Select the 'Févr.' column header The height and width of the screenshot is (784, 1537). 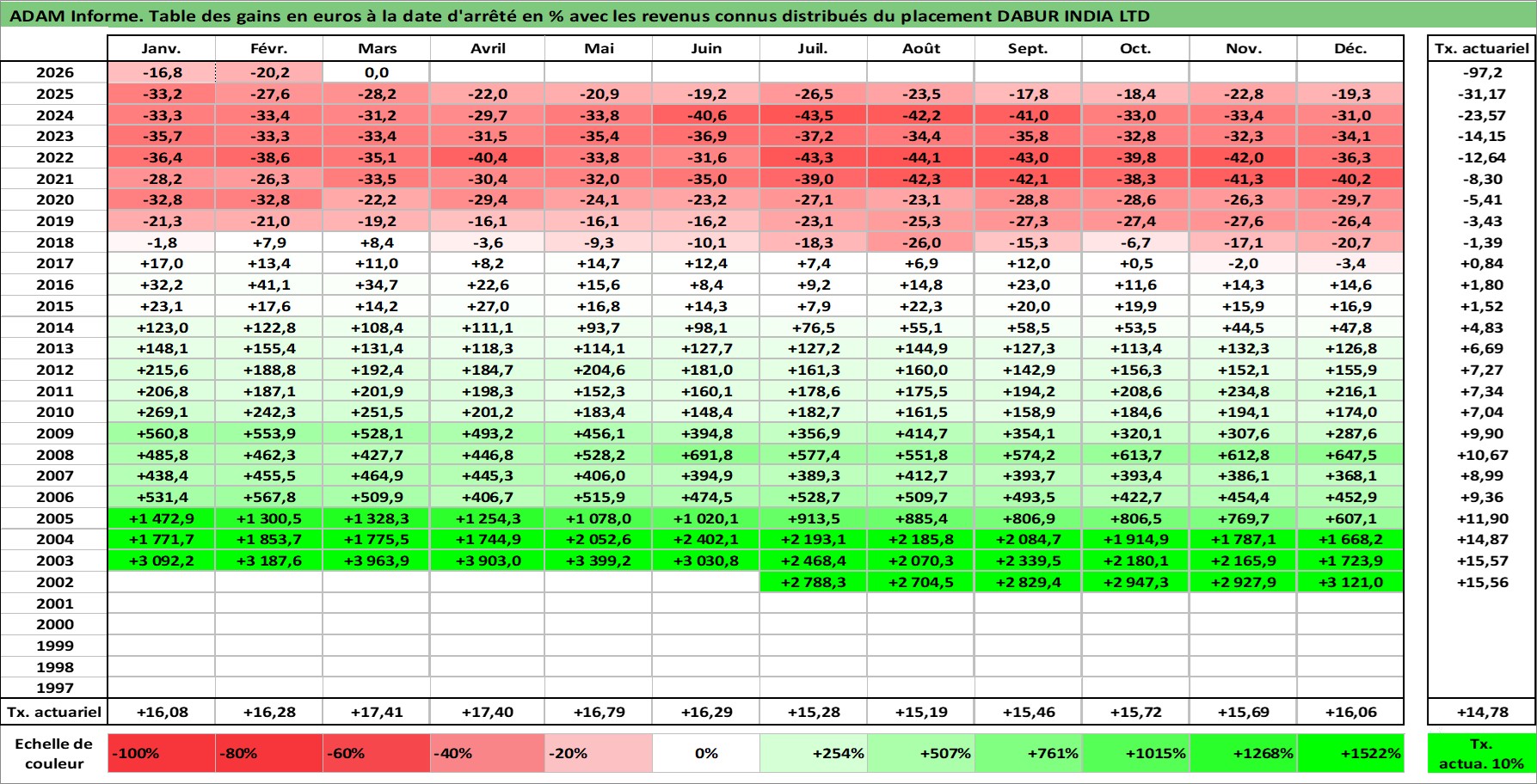click(x=269, y=48)
